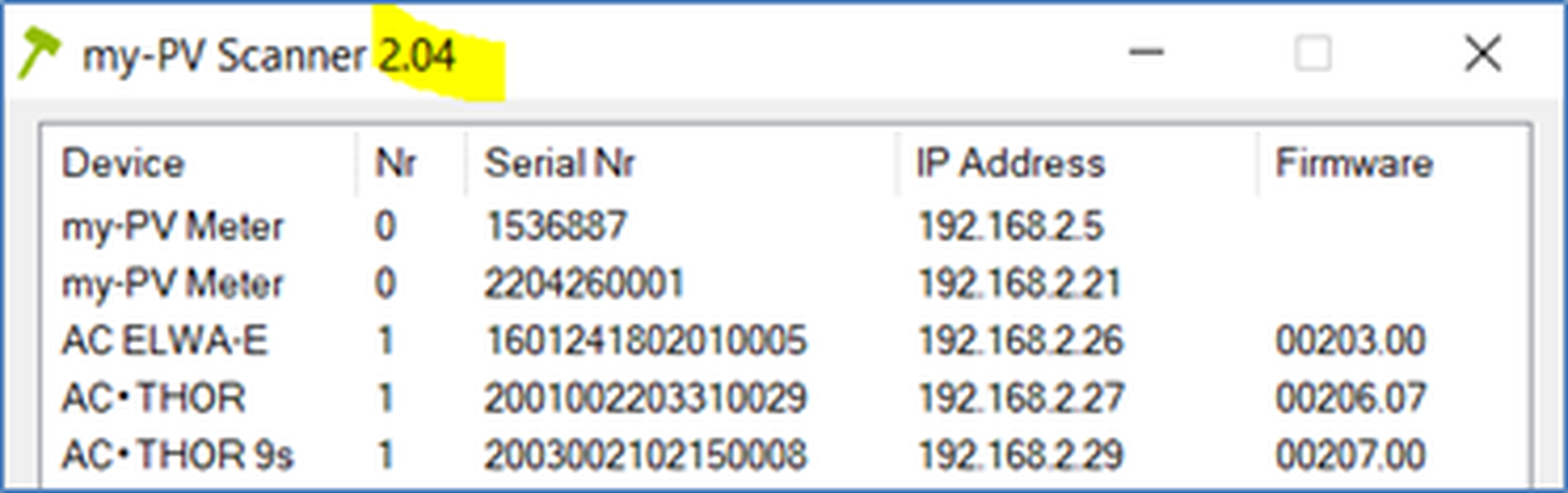Click the Nr column header

(x=396, y=164)
